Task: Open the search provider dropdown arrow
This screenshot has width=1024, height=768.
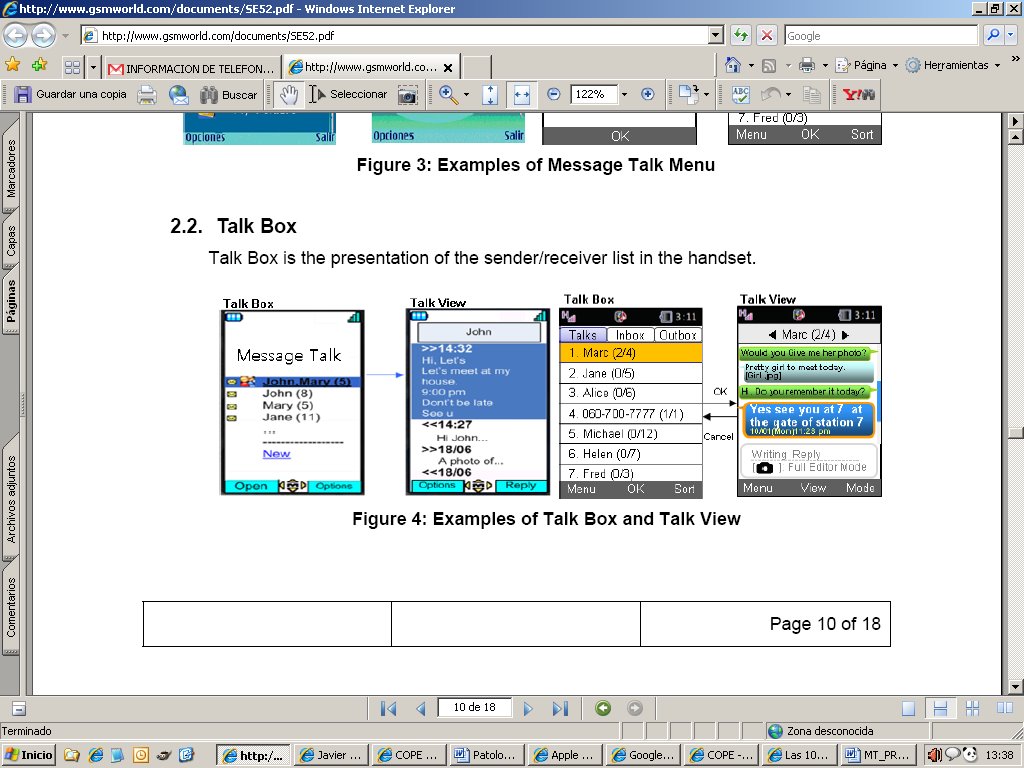Action: [x=1011, y=35]
